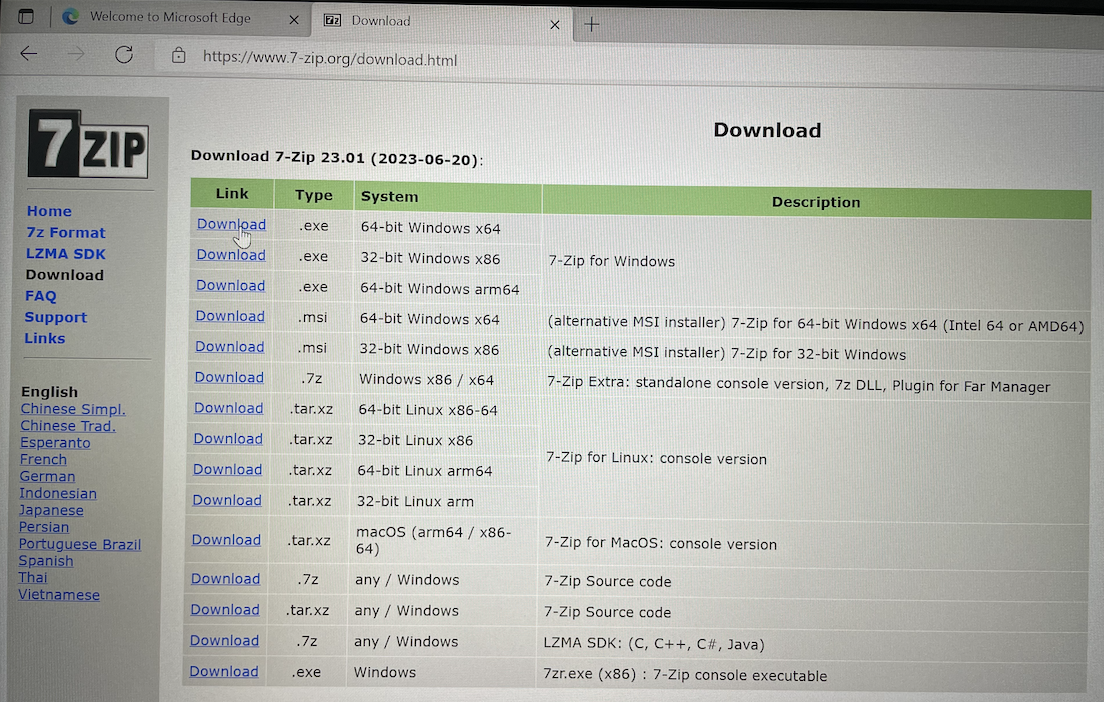Open the tab actions menu icon
Image resolution: width=1104 pixels, height=702 pixels.
(25, 16)
